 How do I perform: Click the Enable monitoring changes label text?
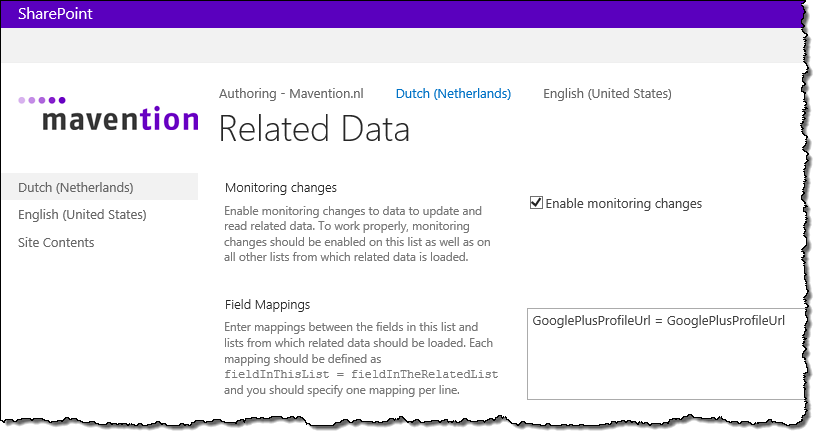[x=624, y=204]
